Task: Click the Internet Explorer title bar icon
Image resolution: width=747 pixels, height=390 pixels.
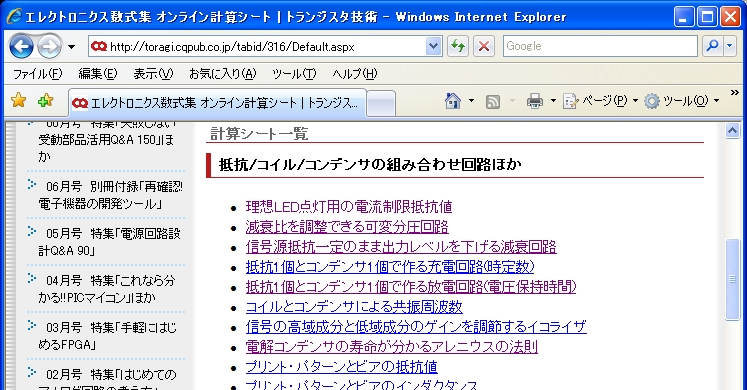Action: (x=14, y=16)
